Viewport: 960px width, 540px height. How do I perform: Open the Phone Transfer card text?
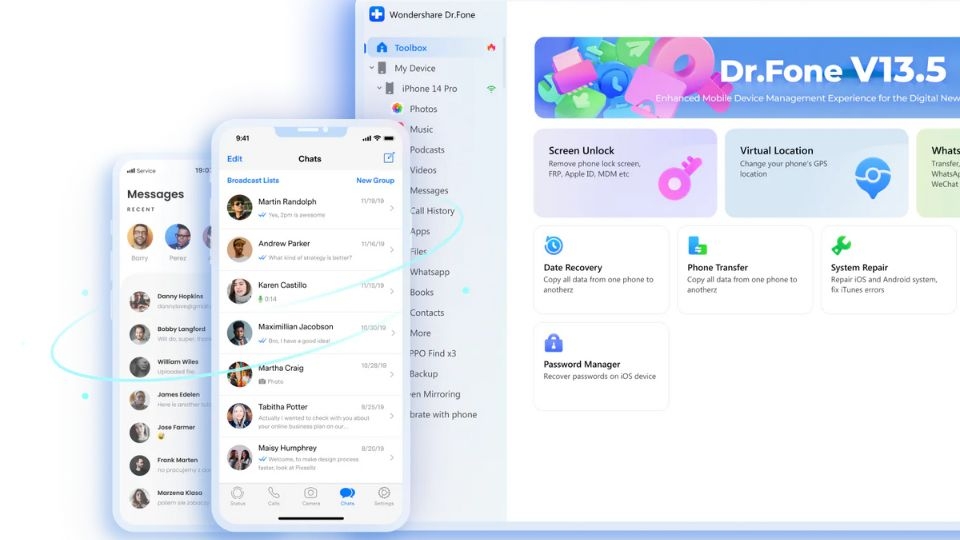[x=742, y=279]
